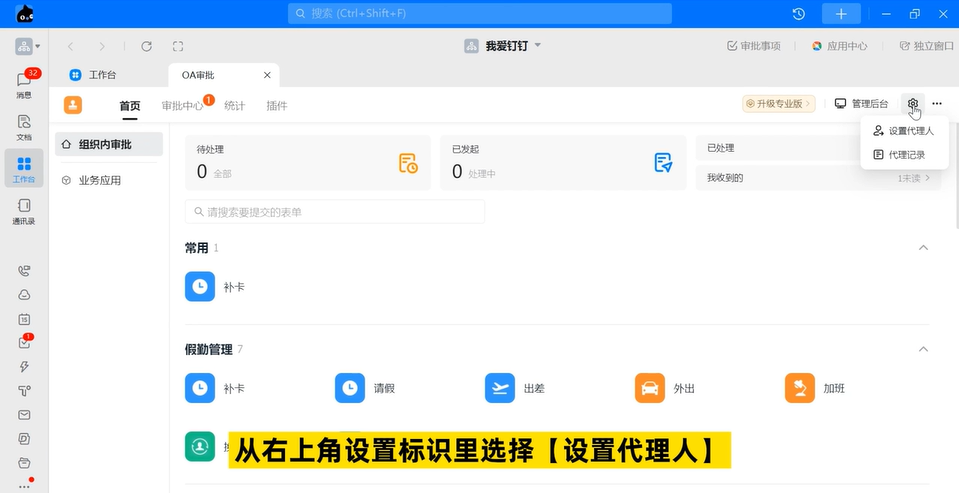This screenshot has width=959, height=493.
Task: Switch to the 审批中心 tab
Action: tap(182, 106)
